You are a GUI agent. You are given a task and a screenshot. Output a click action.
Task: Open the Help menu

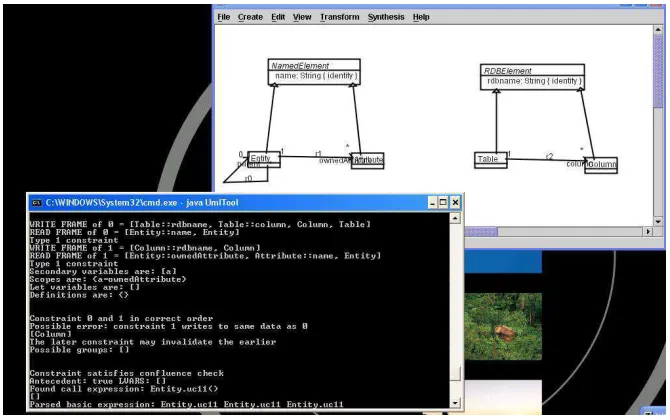[421, 17]
